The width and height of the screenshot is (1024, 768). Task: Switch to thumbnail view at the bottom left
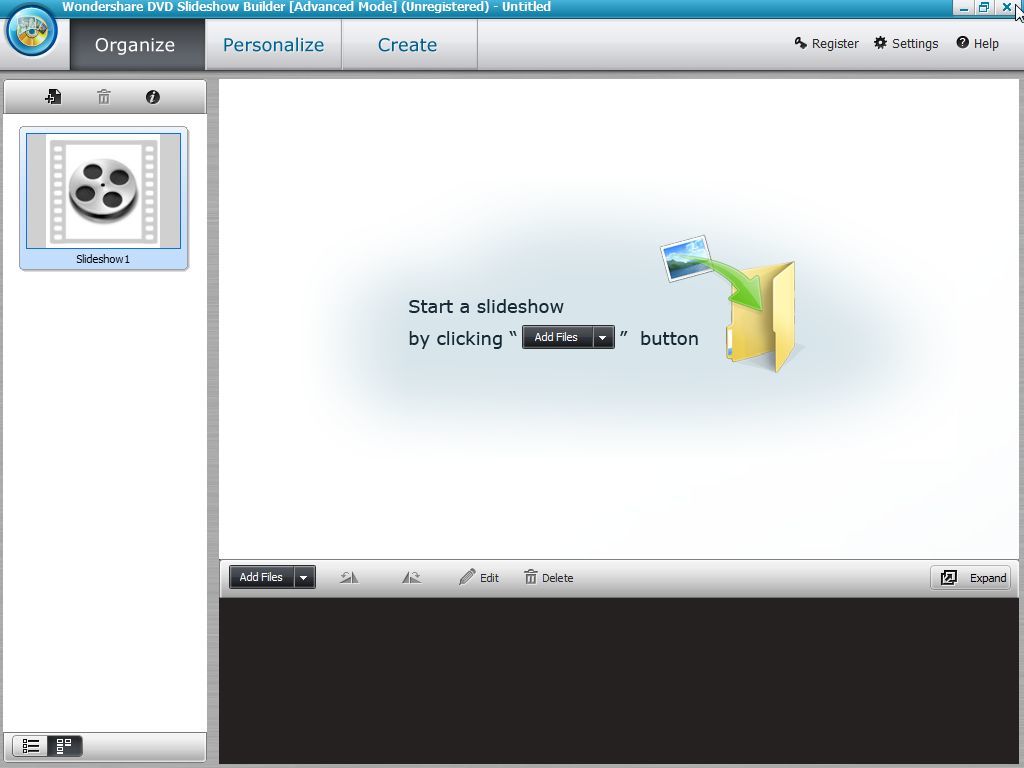pos(64,745)
